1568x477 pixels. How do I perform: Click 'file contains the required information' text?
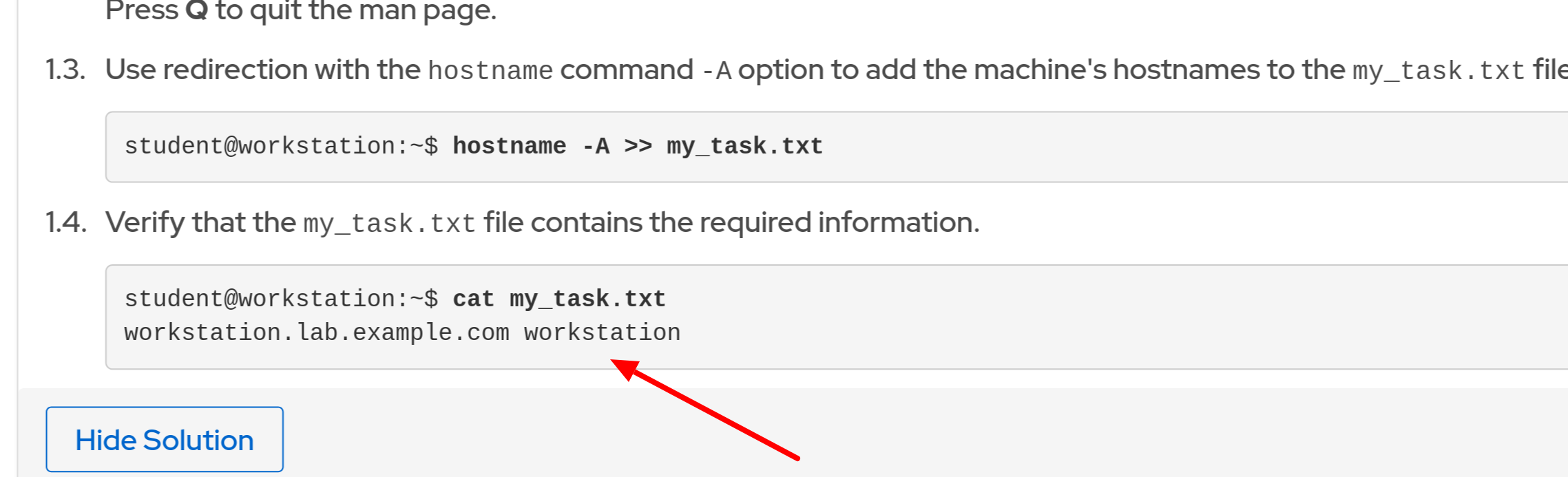[x=731, y=223]
